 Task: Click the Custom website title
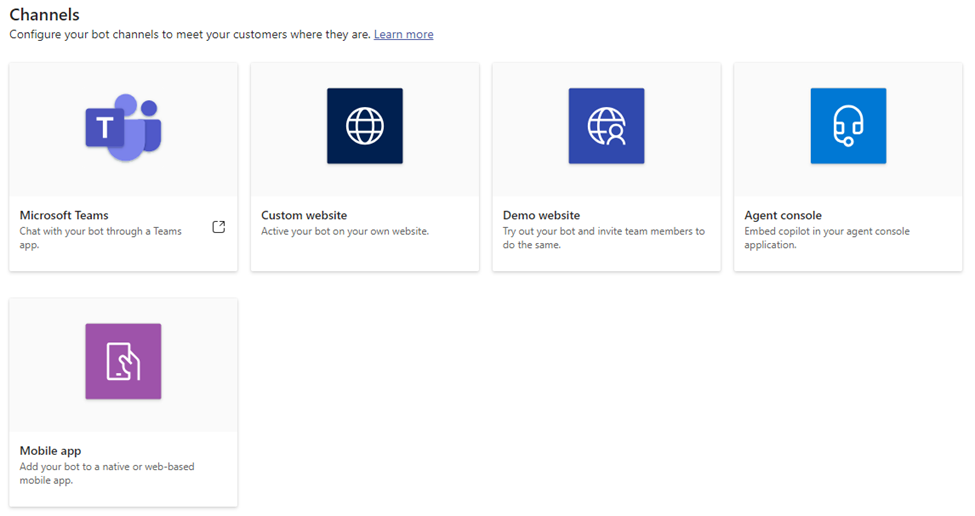click(304, 215)
